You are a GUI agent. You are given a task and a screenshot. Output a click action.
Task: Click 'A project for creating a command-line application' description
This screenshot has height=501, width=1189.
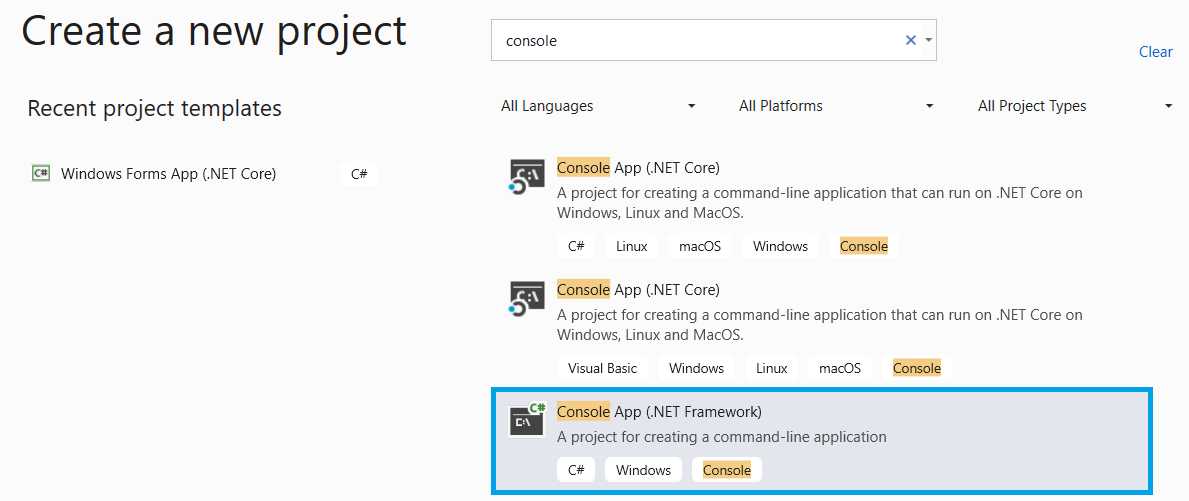[x=721, y=437]
